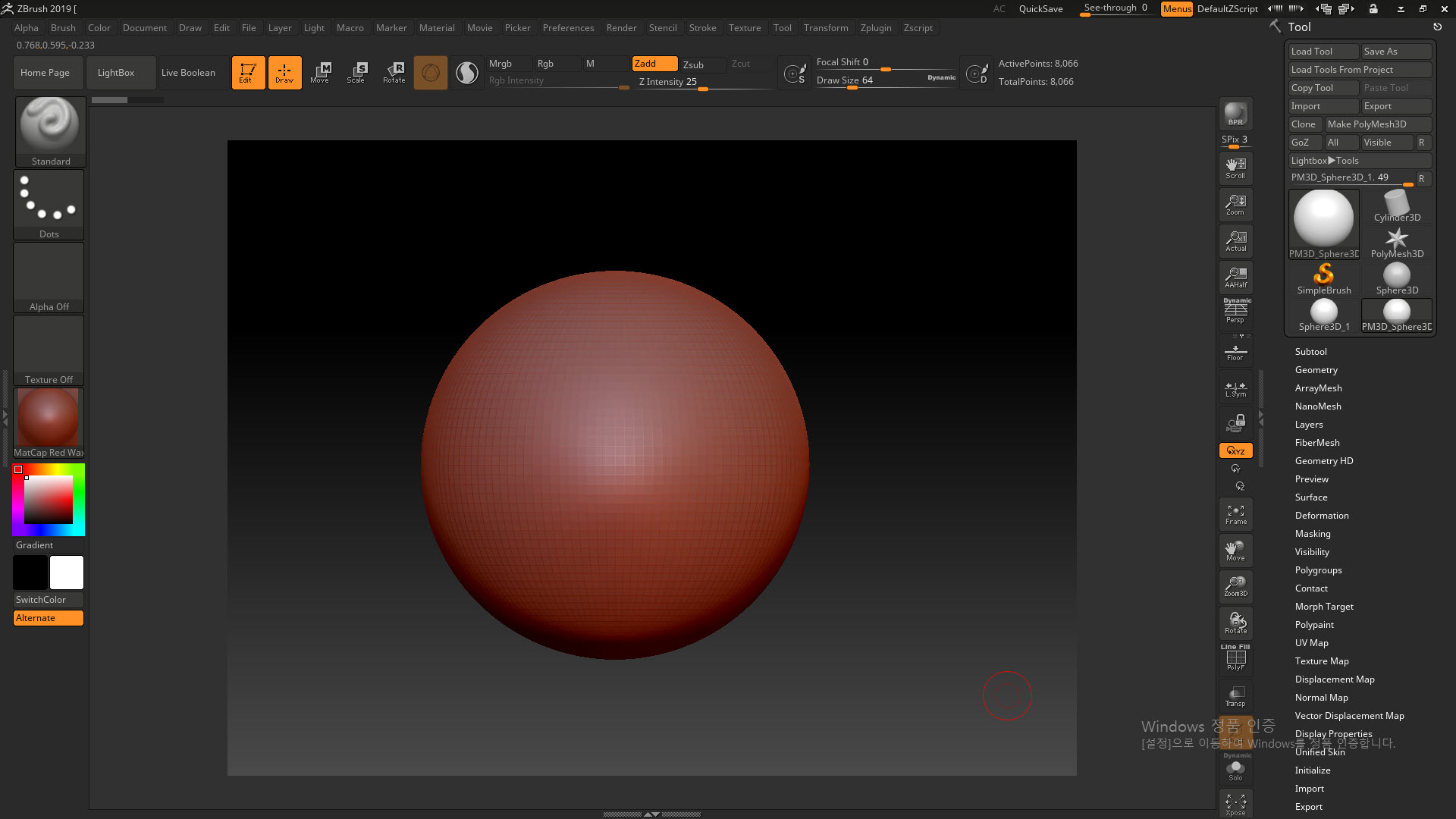Enable Zsub sculpting mode
This screenshot has width=1456, height=819.
pyautogui.click(x=693, y=64)
